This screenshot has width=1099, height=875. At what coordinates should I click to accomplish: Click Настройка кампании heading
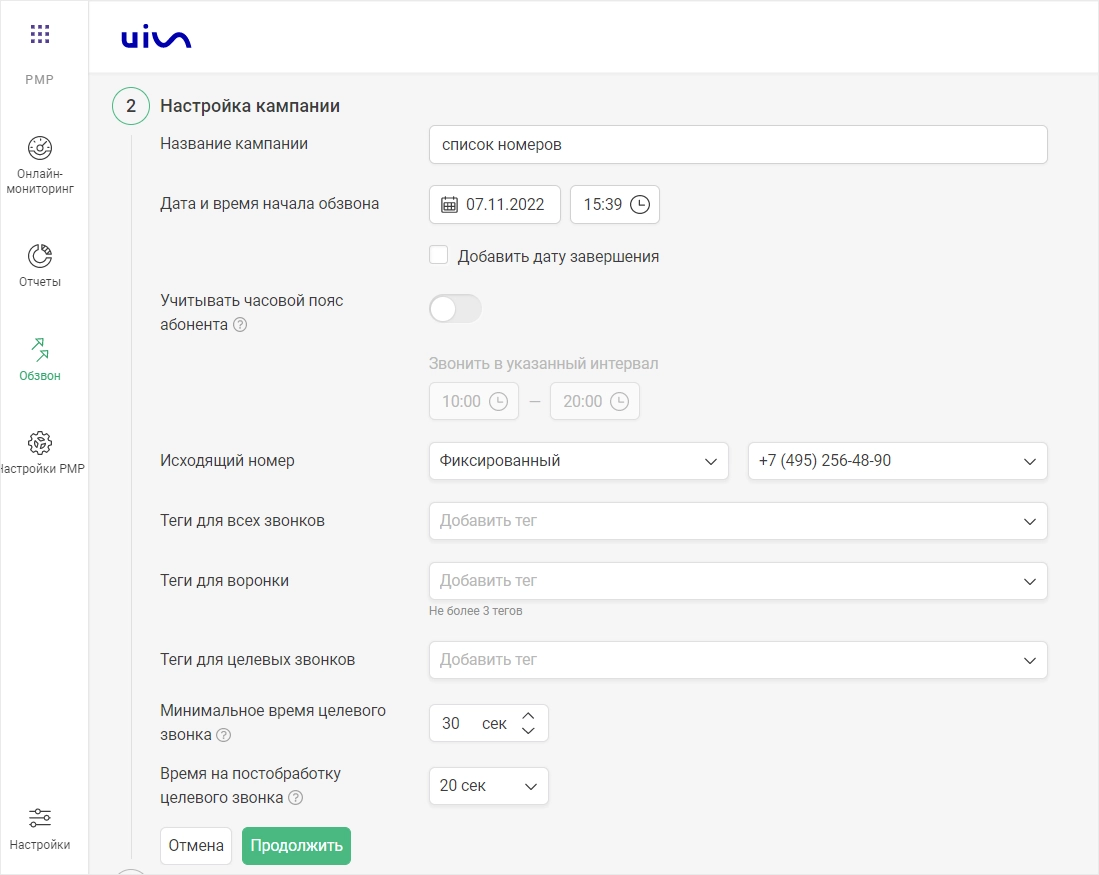250,107
